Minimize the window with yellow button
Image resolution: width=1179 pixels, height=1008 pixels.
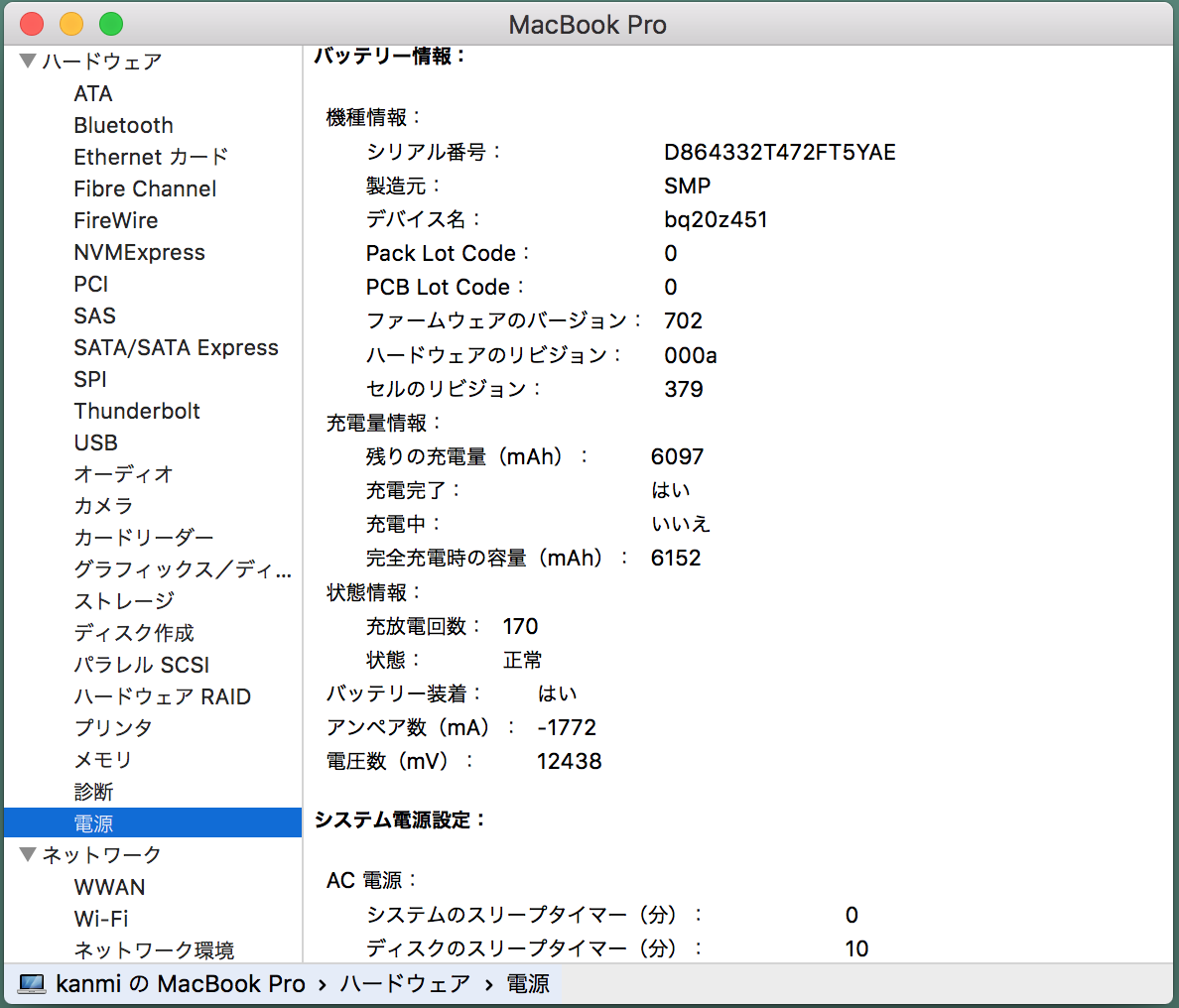point(71,24)
